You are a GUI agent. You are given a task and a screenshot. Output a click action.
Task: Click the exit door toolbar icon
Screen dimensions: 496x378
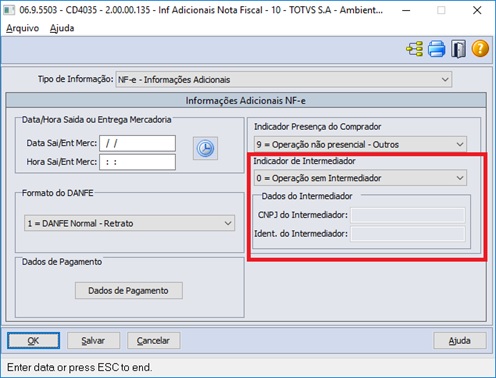point(458,49)
